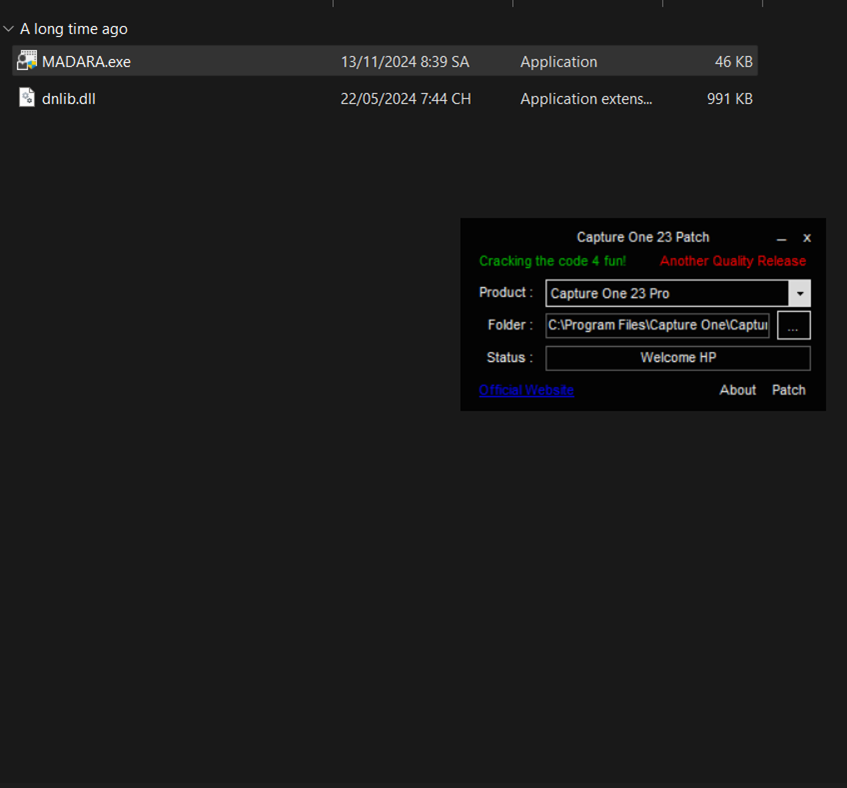Viewport: 847px width, 788px height.
Task: Select the dnlib.dll file icon
Action: [27, 98]
